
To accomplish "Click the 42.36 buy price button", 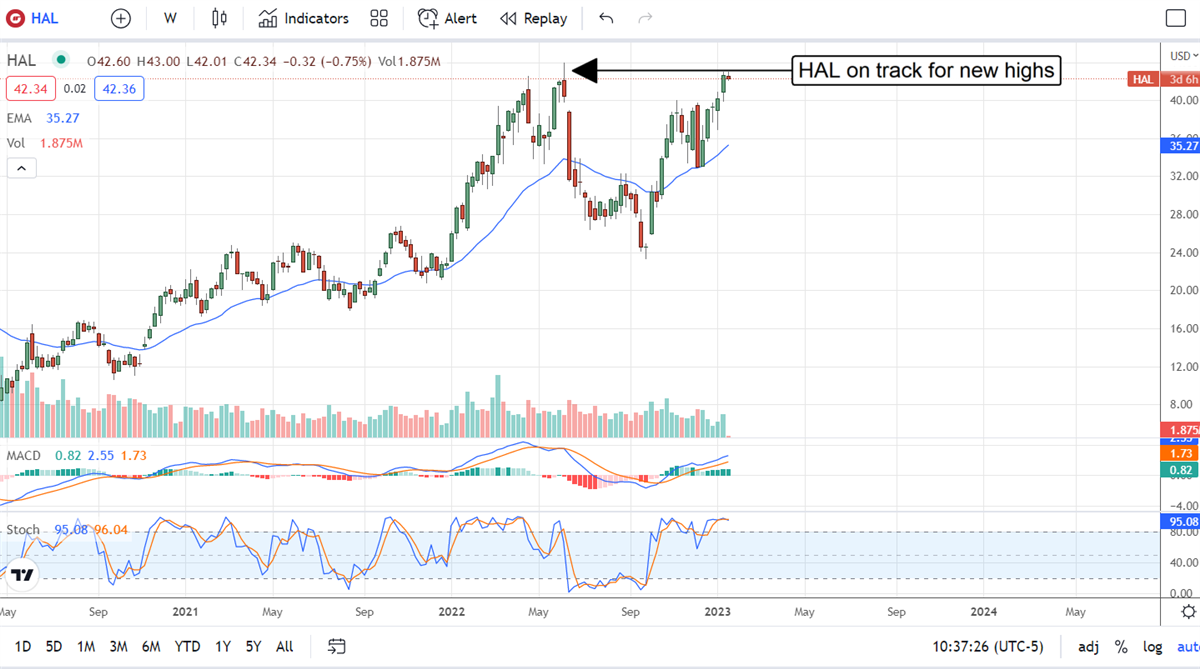I will tap(119, 89).
